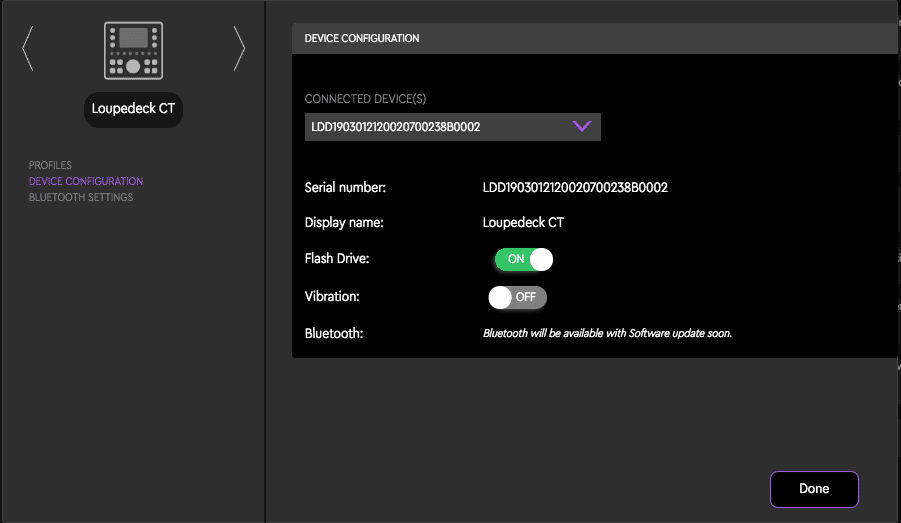This screenshot has width=901, height=523.
Task: Go to next device with right arrow
Action: coord(239,48)
